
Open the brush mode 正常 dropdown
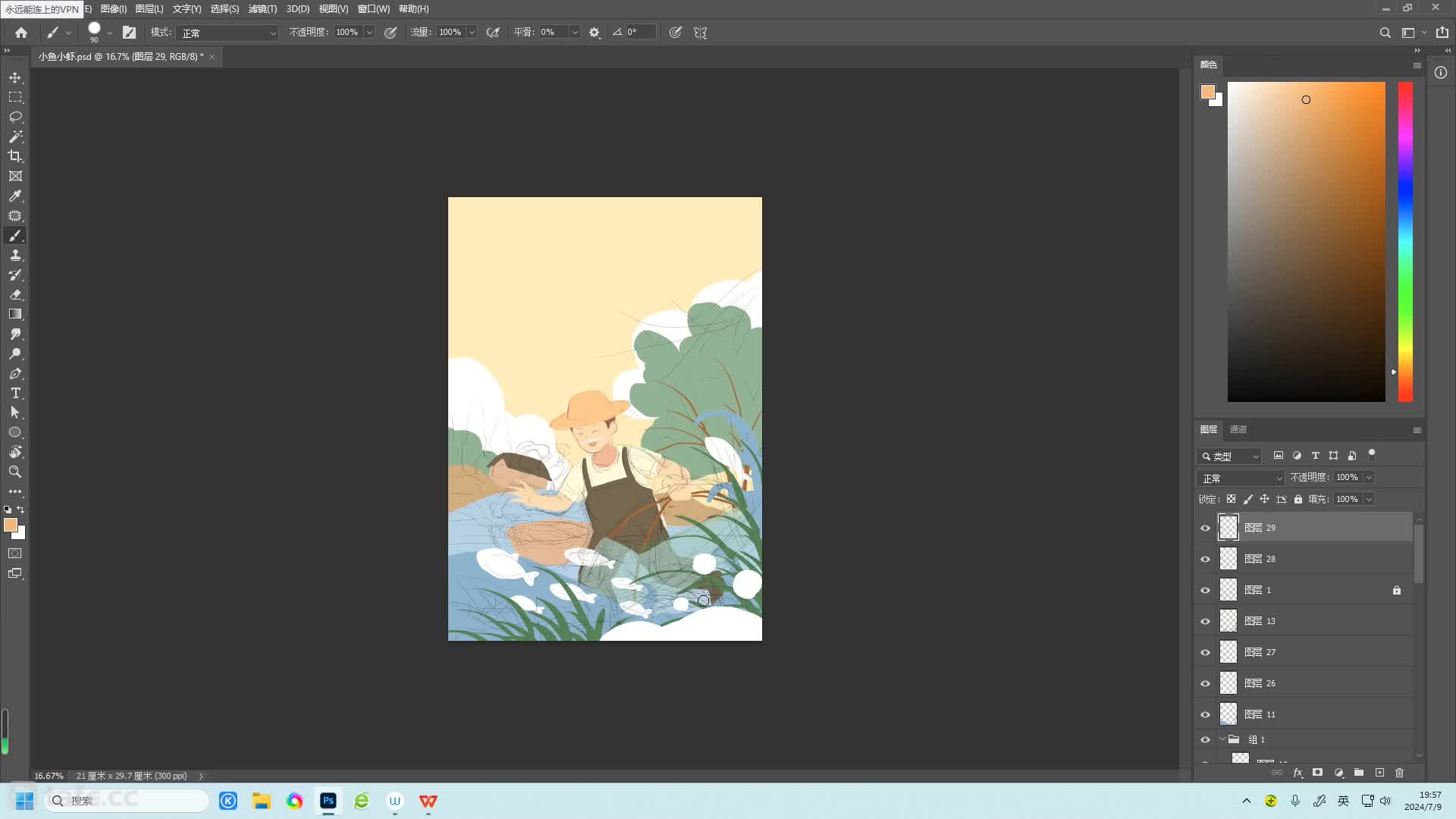point(227,33)
